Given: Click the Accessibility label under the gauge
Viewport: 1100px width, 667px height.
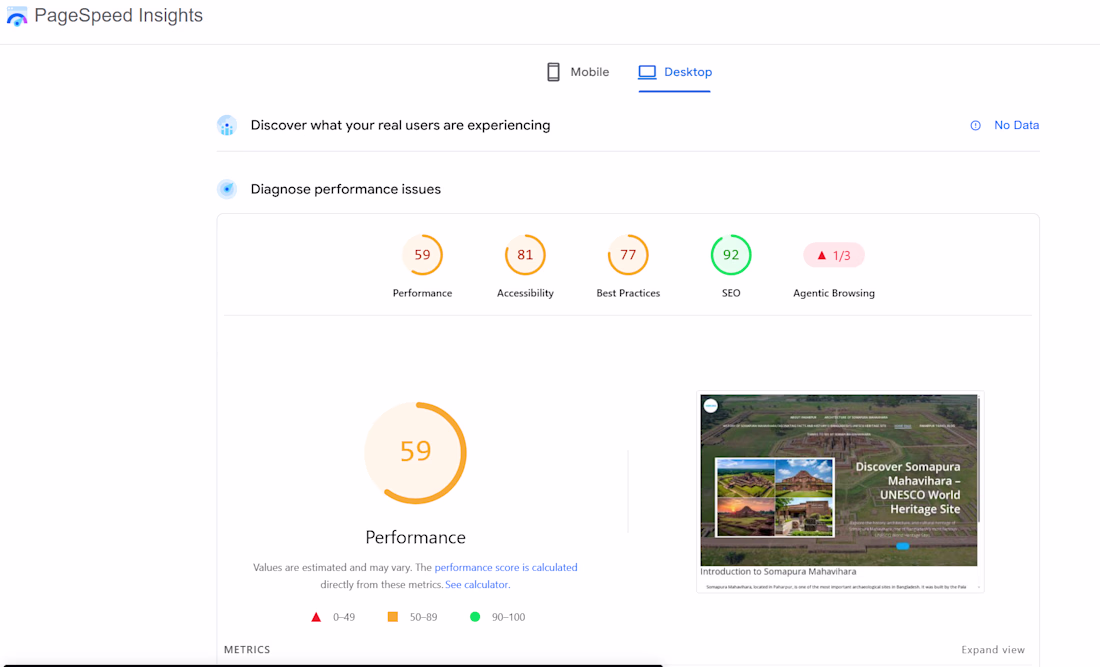Looking at the screenshot, I should 525,293.
